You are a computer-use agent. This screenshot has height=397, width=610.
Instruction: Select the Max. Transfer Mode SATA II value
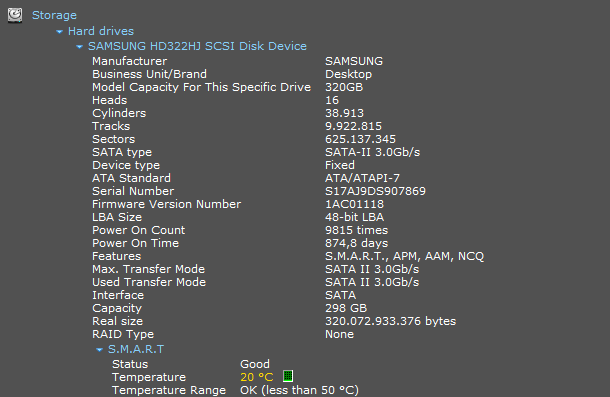coord(372,269)
